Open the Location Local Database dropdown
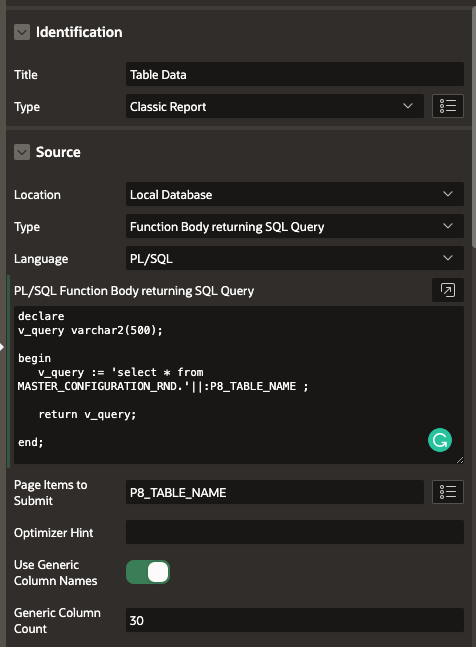This screenshot has width=476, height=647. coord(295,194)
